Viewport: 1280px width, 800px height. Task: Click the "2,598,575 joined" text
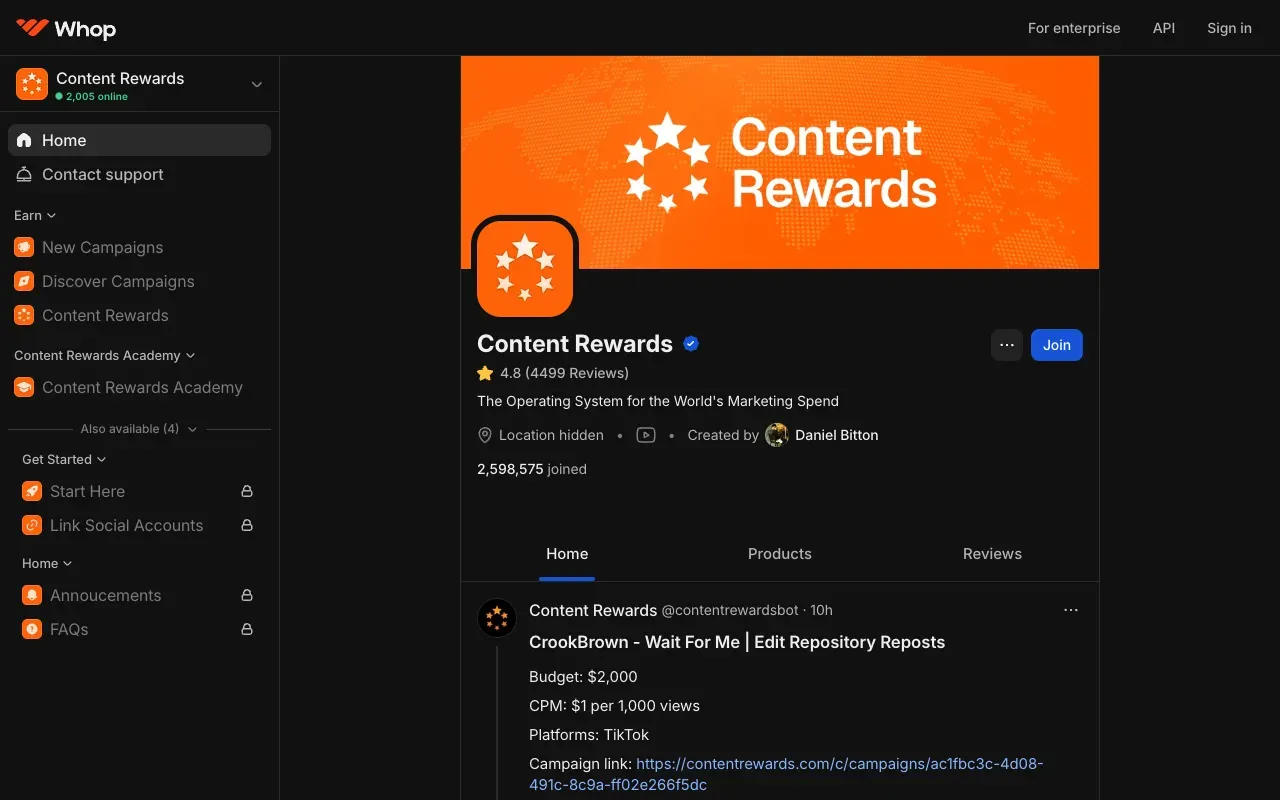(532, 469)
